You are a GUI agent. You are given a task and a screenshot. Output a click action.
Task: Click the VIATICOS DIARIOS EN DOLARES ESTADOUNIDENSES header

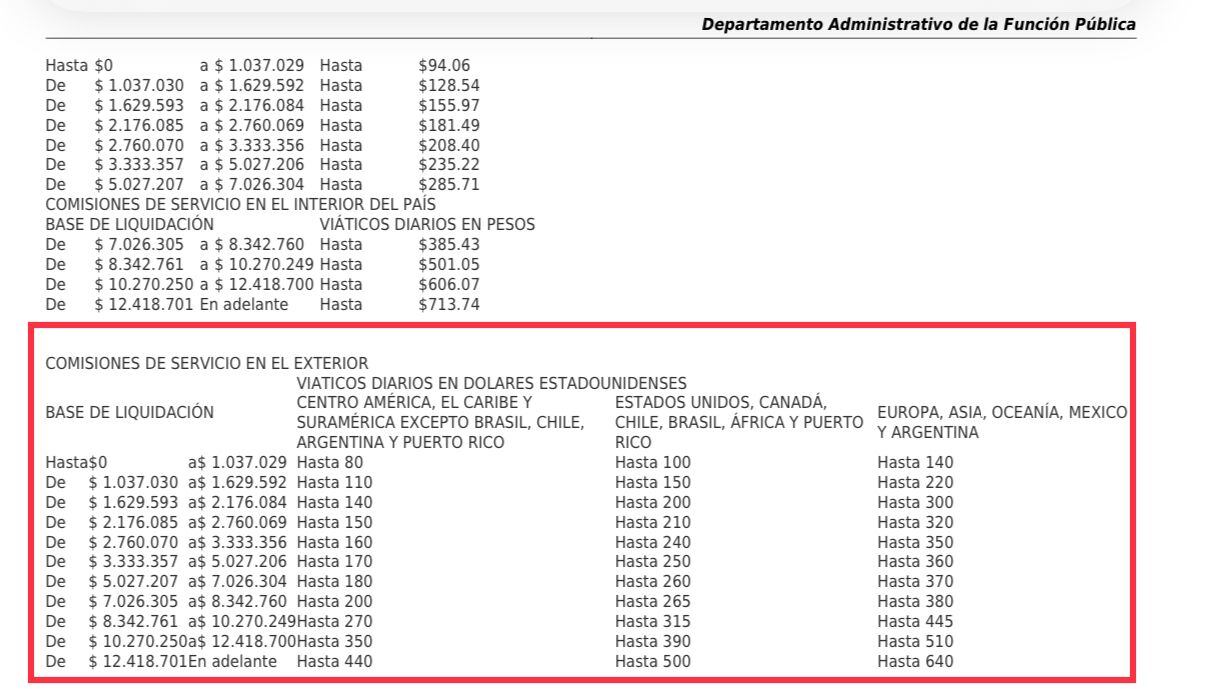tap(491, 383)
